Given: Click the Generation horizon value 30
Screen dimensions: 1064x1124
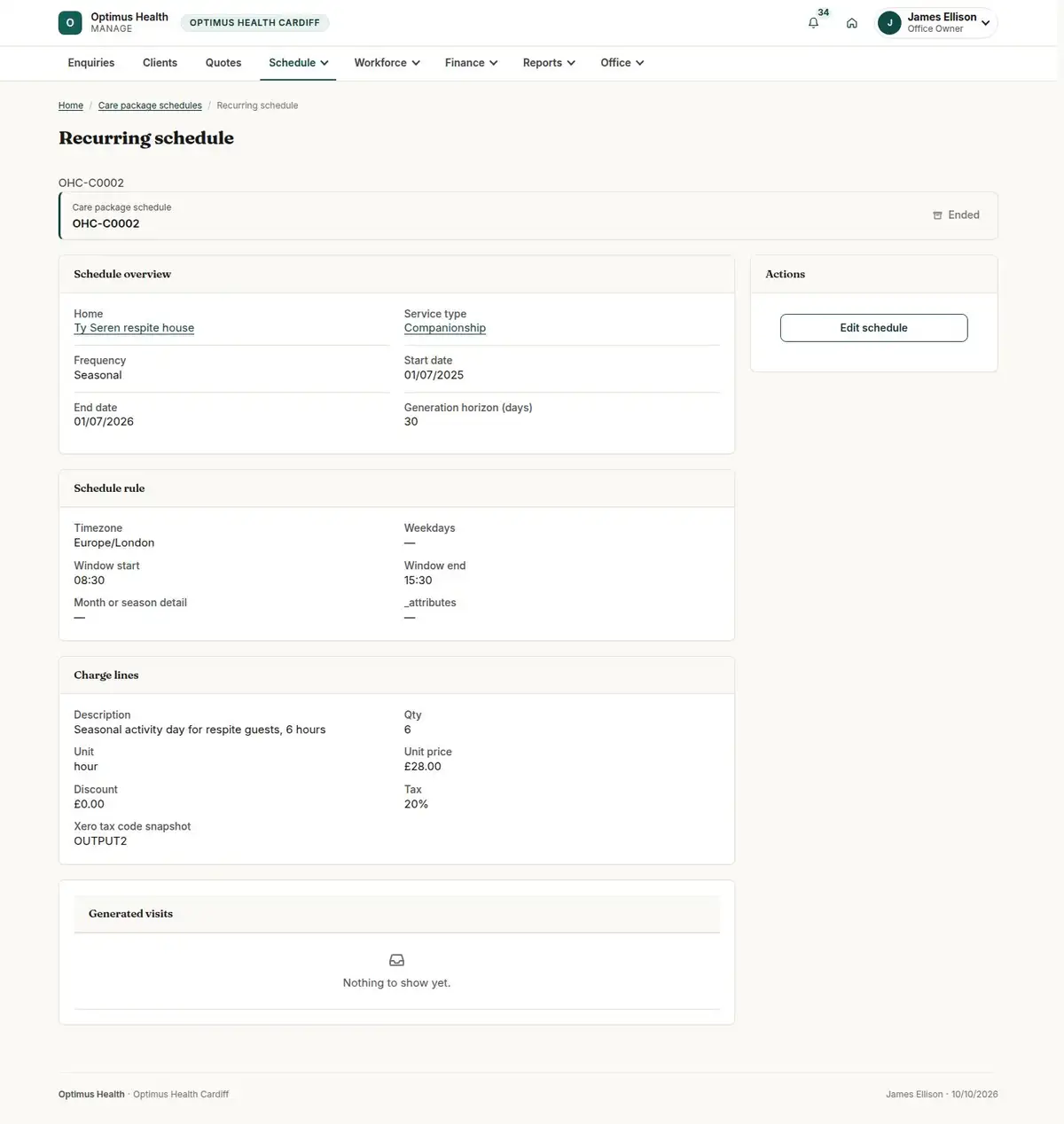Looking at the screenshot, I should (x=411, y=422).
